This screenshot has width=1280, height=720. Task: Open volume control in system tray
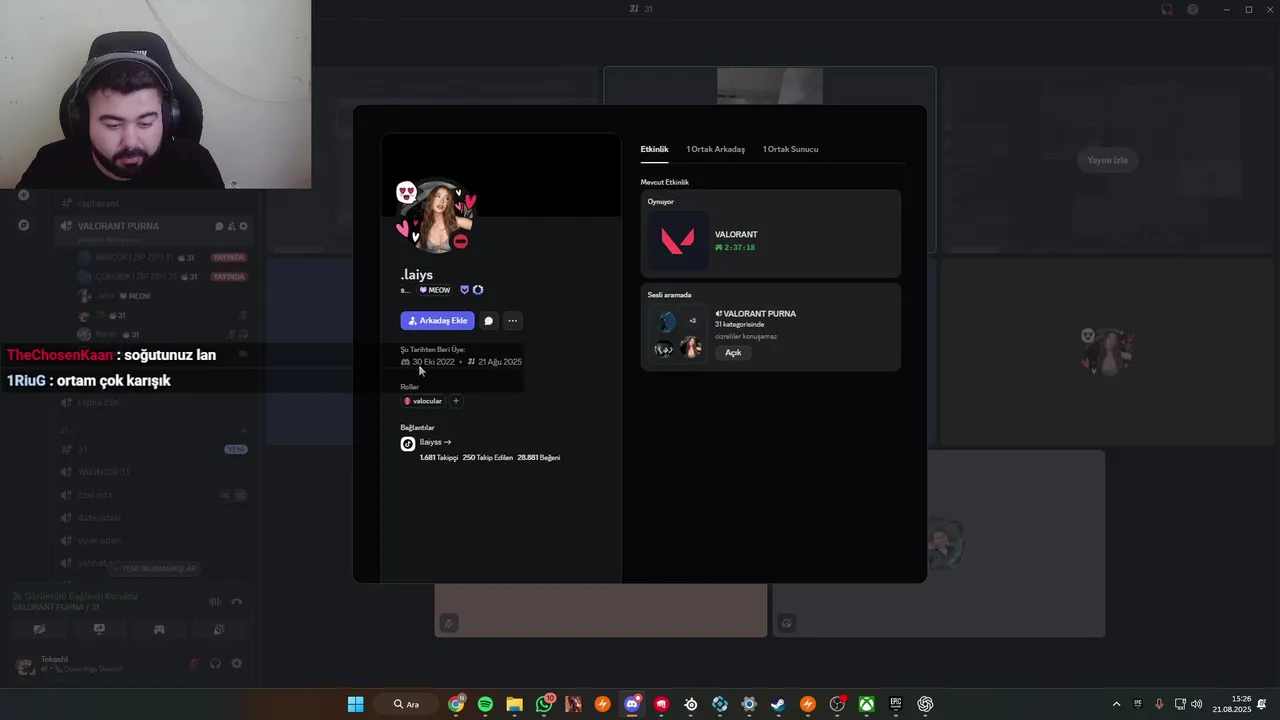click(1196, 704)
